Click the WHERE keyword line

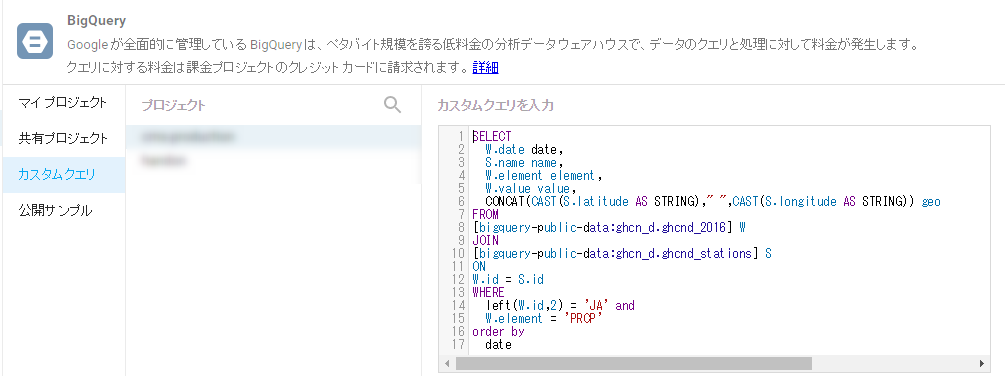(x=488, y=293)
